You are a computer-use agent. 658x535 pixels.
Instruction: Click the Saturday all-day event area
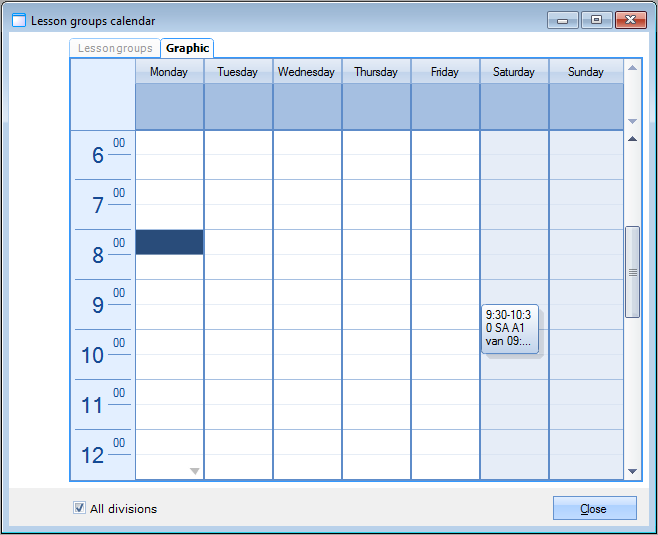point(514,107)
